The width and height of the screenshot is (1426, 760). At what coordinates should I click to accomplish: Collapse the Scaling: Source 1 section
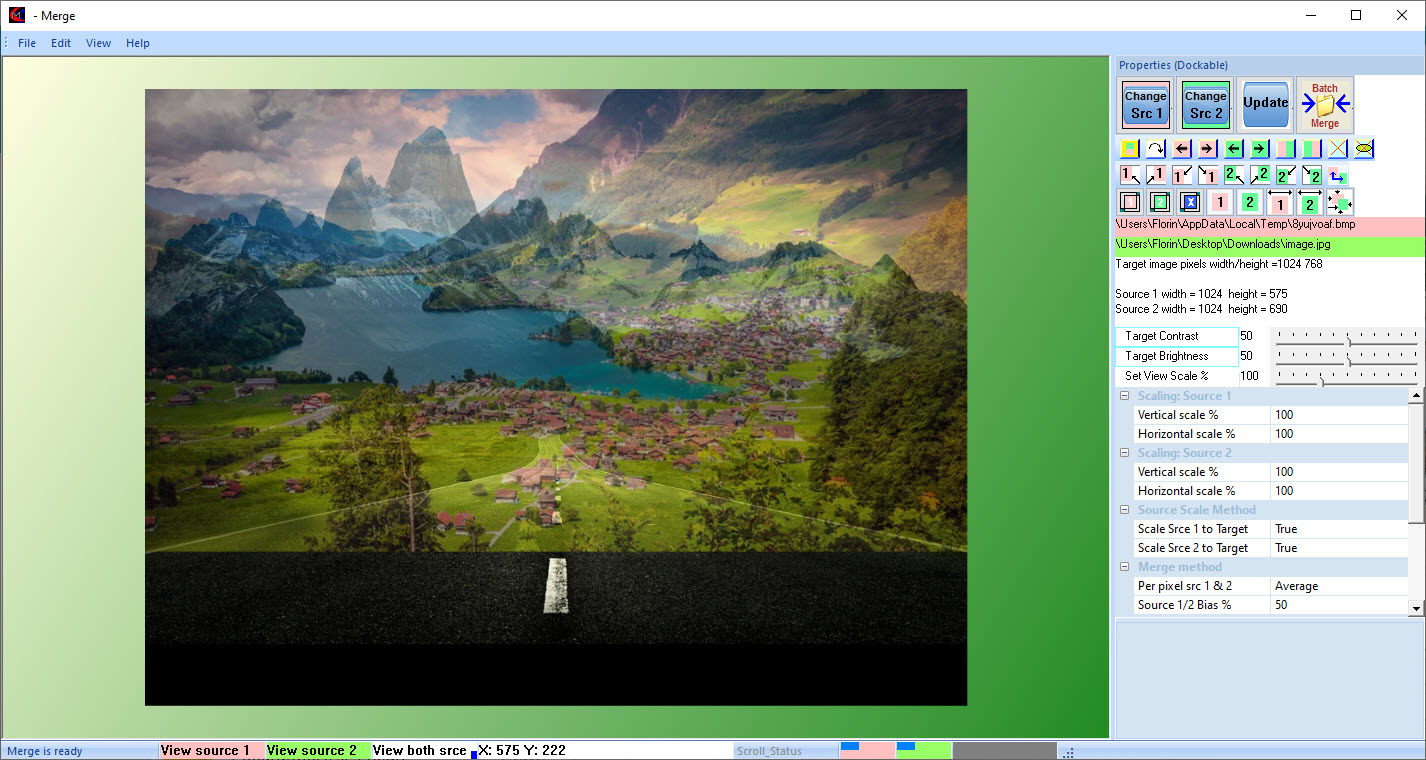click(1124, 396)
